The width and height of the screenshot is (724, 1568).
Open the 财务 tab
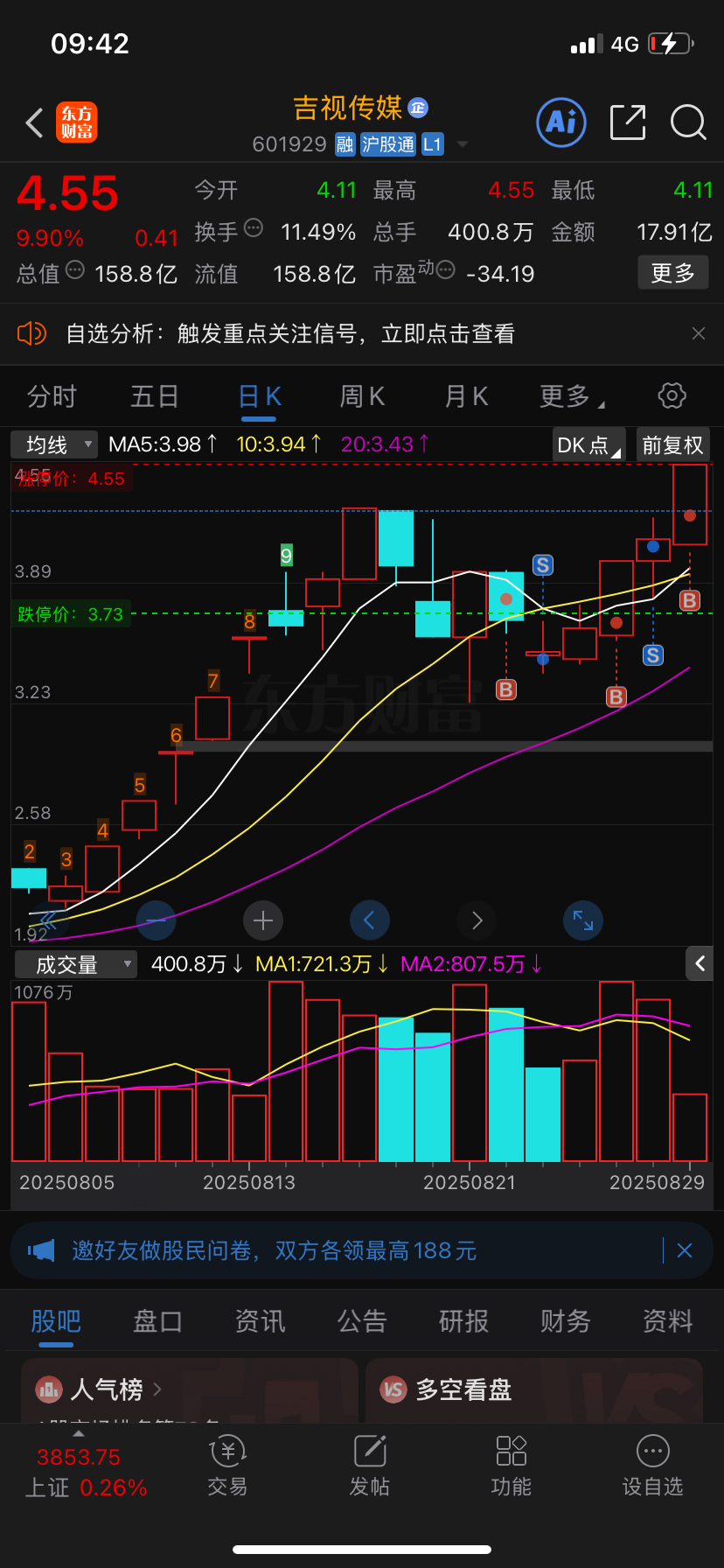(566, 1320)
